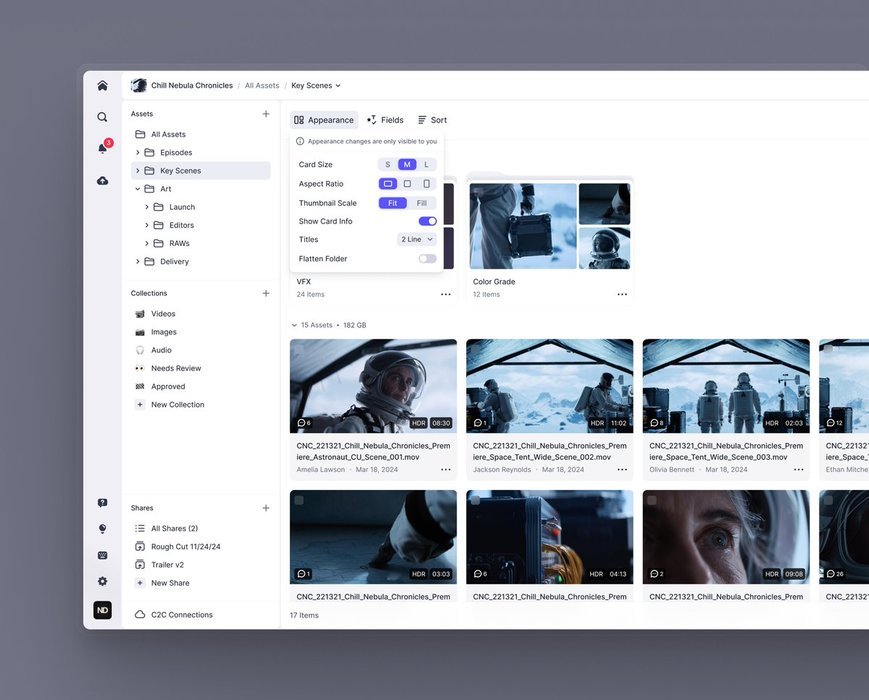869x700 pixels.
Task: Open All Shares (2) list
Action: pyautogui.click(x=201, y=528)
